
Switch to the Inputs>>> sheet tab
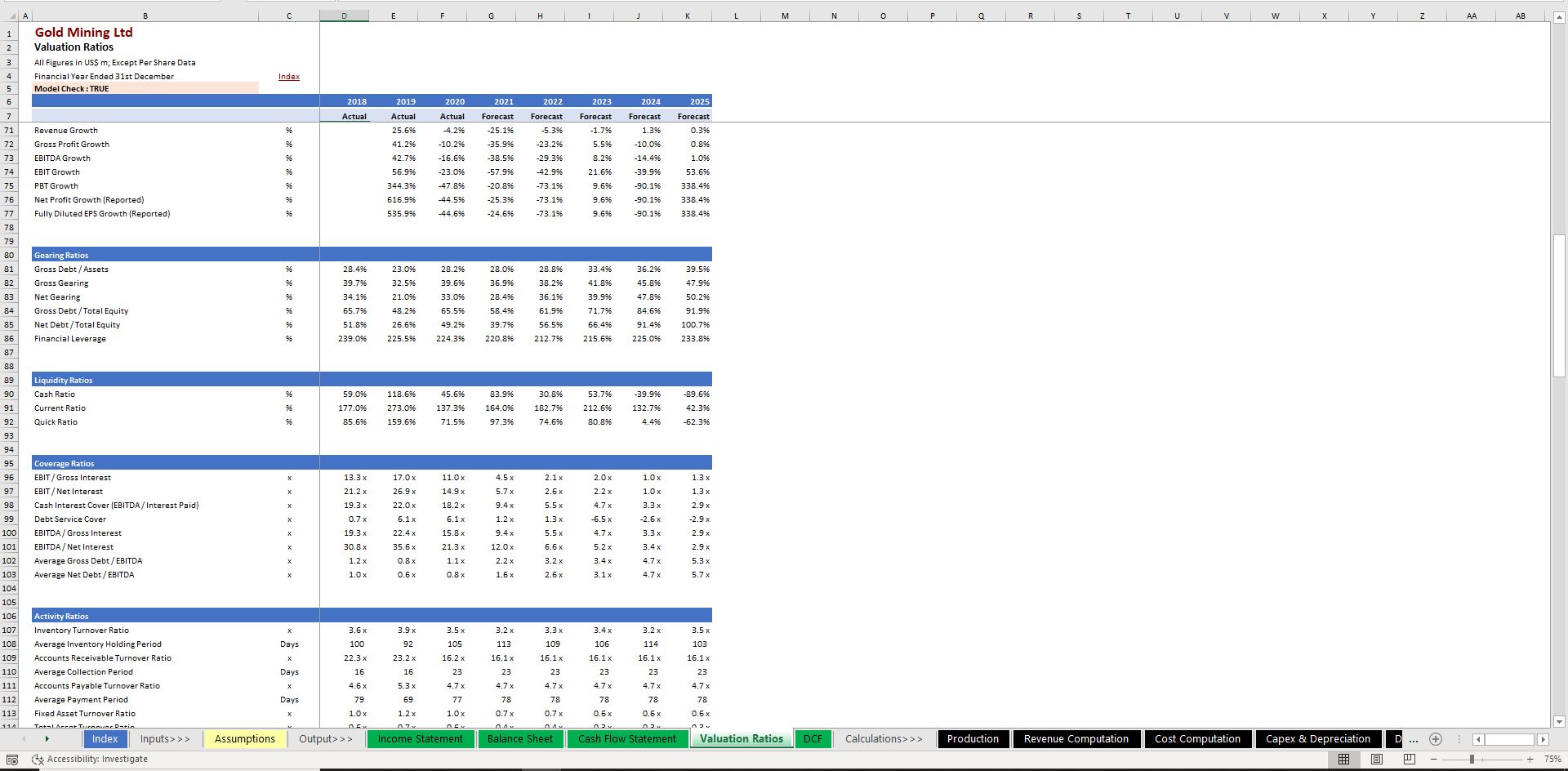coord(165,738)
